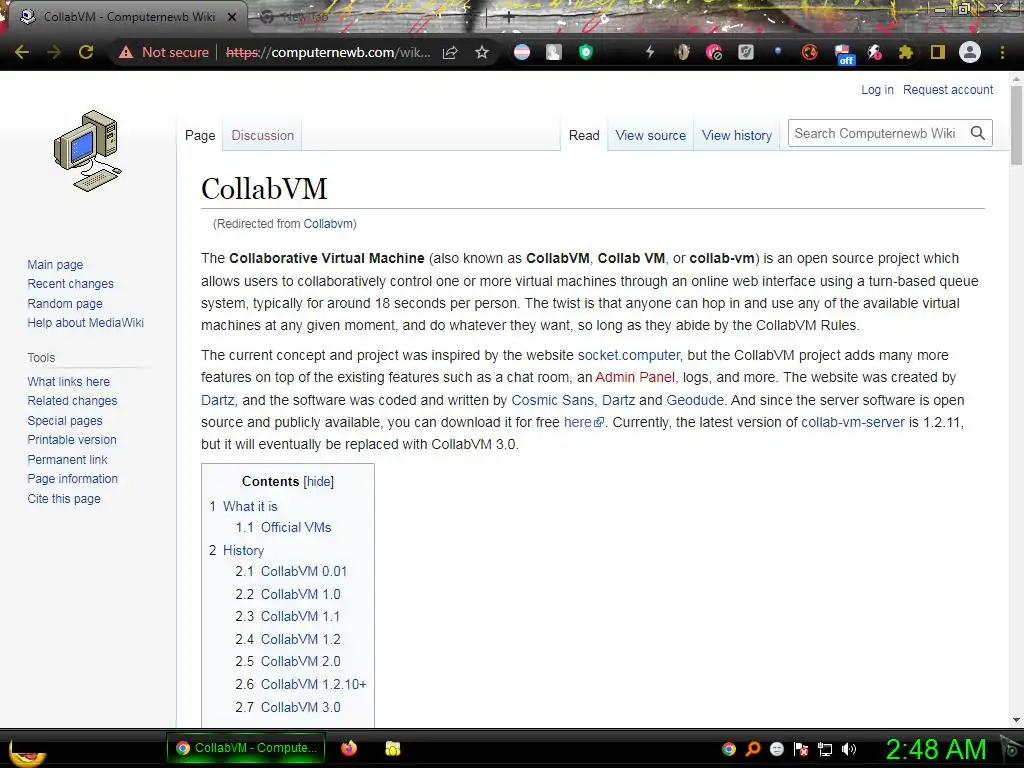
Task: Click the flag with red X tray icon
Action: pyautogui.click(x=801, y=749)
